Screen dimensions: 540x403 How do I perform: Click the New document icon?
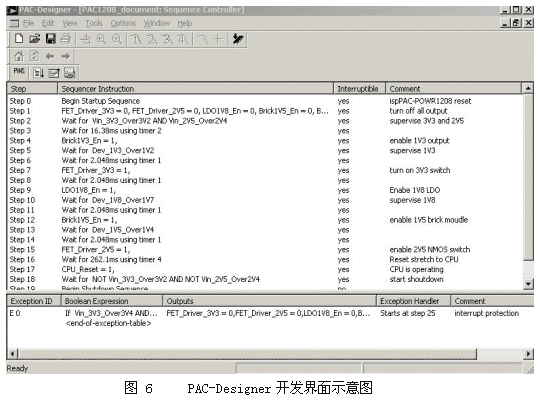click(x=19, y=39)
